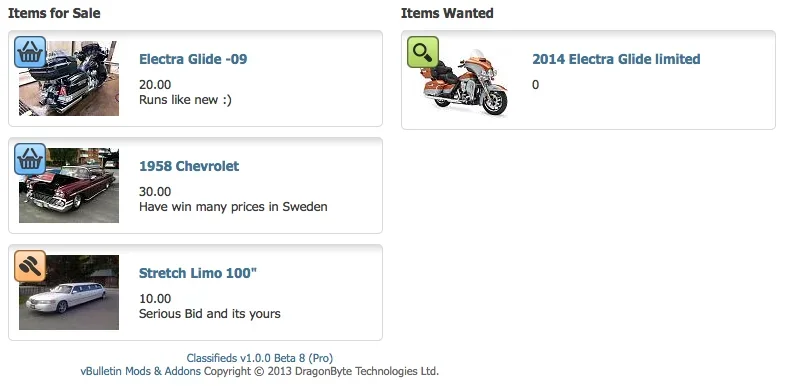Click the auction gavel icon on Stretch Limo

point(30,266)
